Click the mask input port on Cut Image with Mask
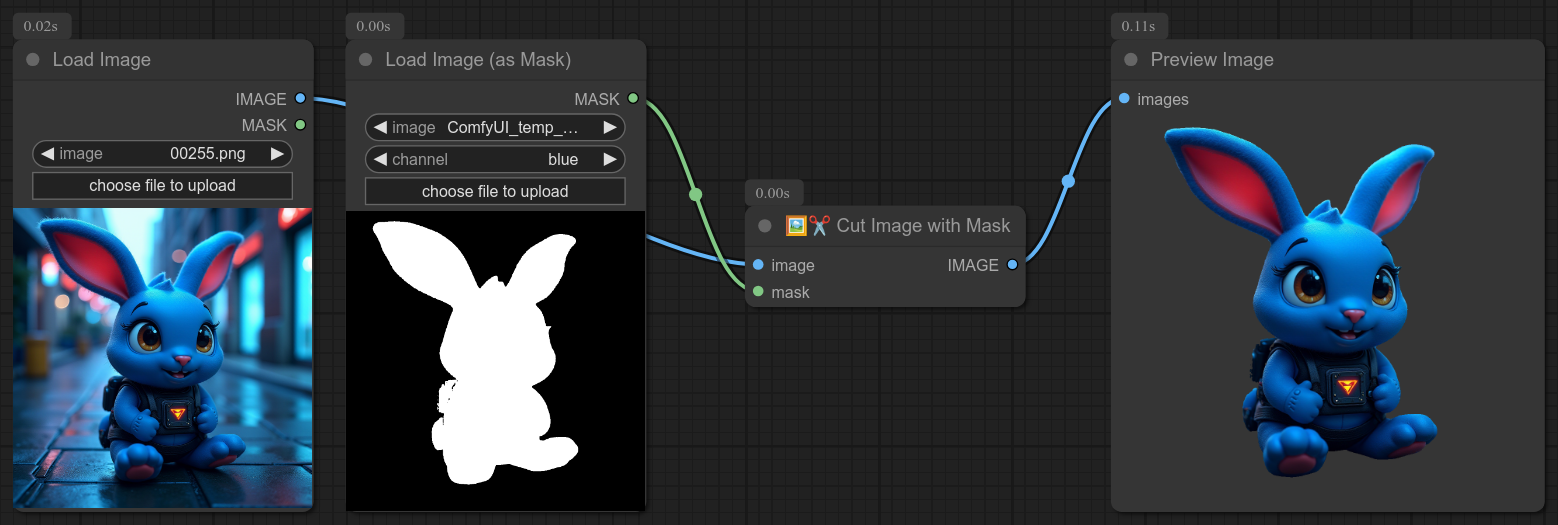The height and width of the screenshot is (525, 1558). (x=758, y=292)
